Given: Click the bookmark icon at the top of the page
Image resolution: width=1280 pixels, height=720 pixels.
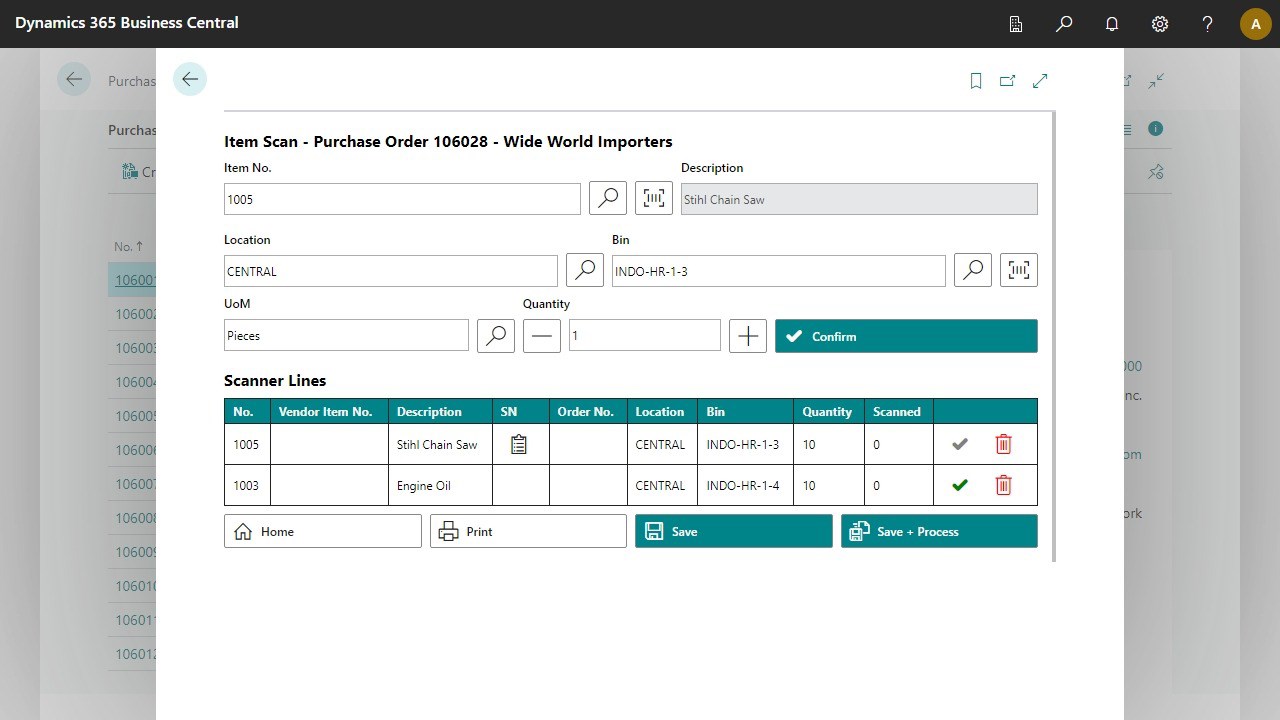Looking at the screenshot, I should point(975,80).
